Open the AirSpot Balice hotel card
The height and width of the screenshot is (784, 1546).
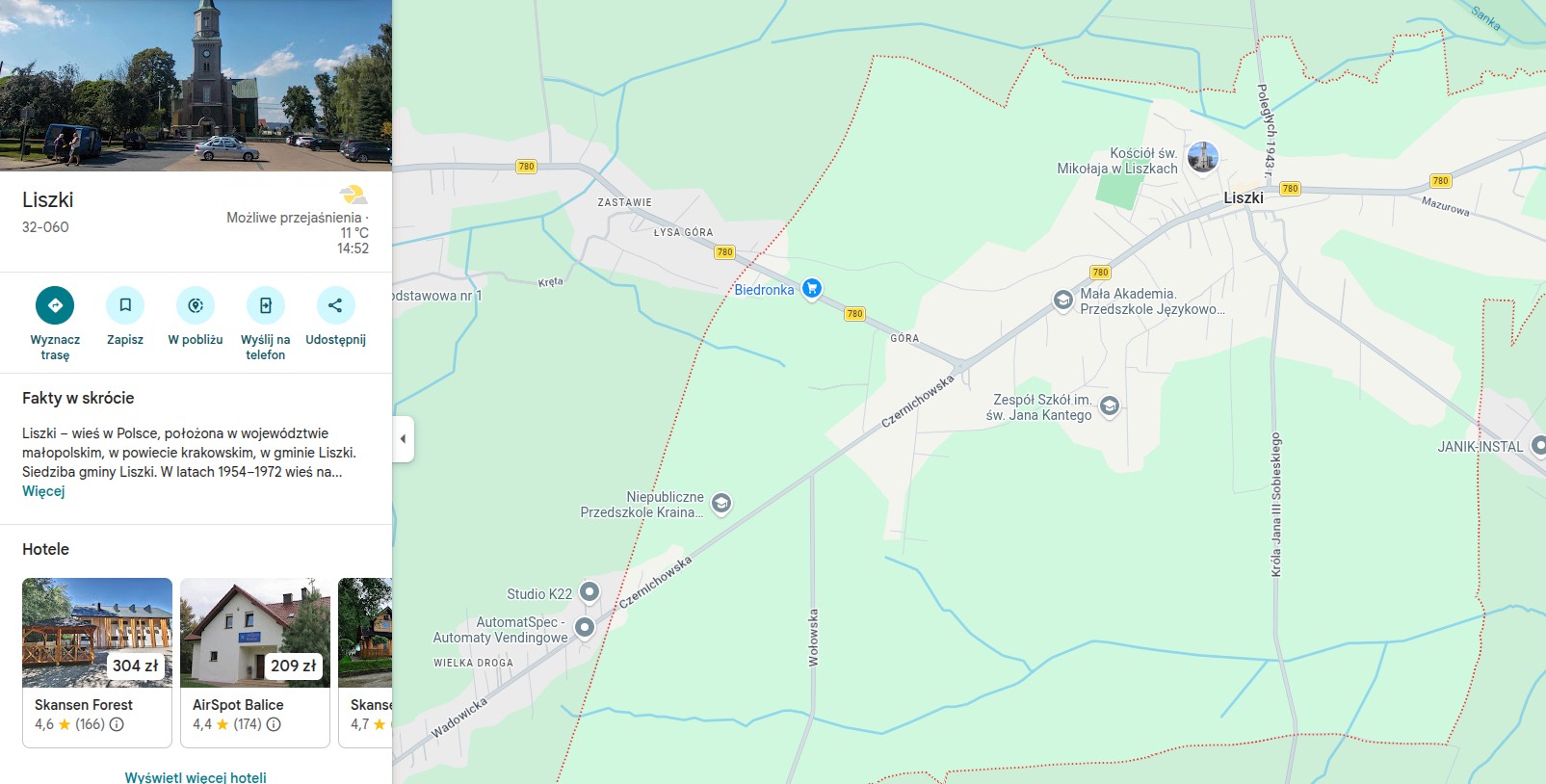255,663
